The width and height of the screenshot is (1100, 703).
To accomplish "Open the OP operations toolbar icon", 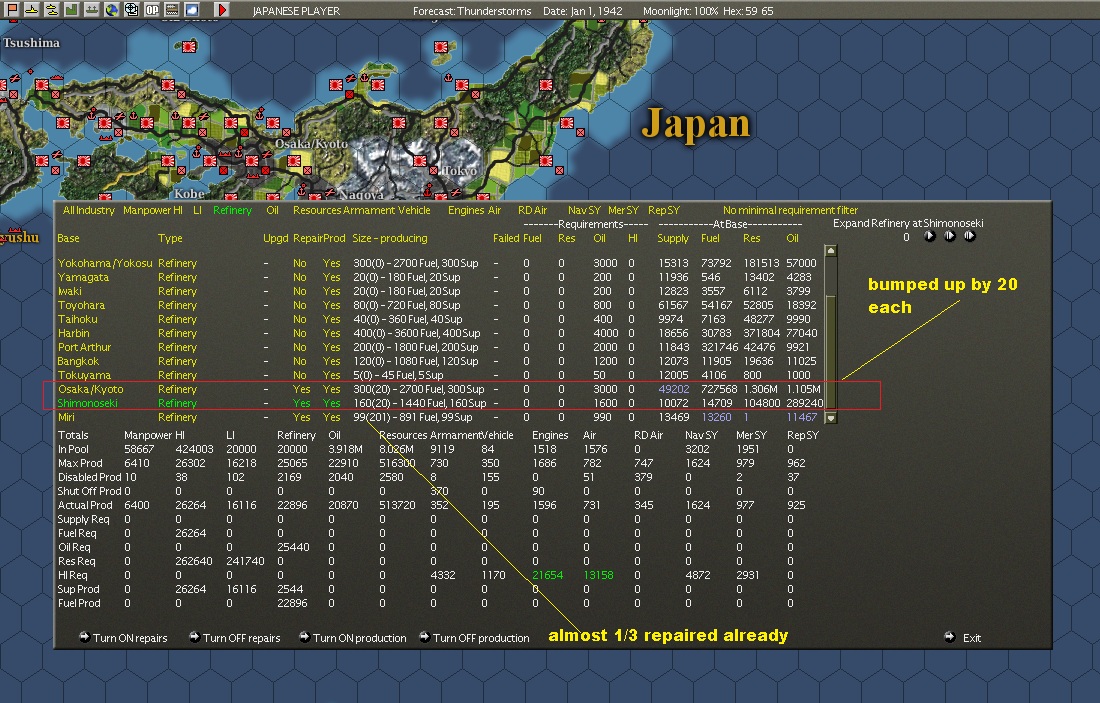I will pyautogui.click(x=152, y=9).
